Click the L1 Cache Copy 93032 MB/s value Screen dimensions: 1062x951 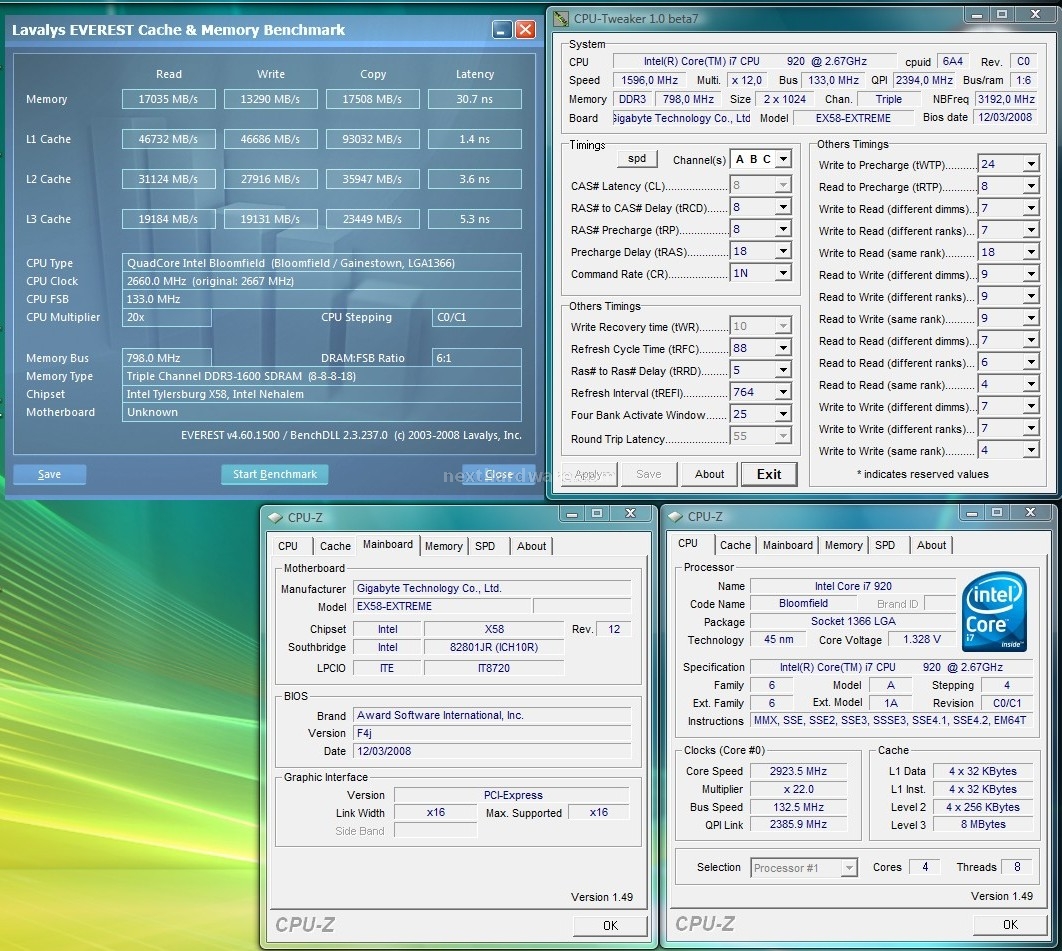click(373, 139)
